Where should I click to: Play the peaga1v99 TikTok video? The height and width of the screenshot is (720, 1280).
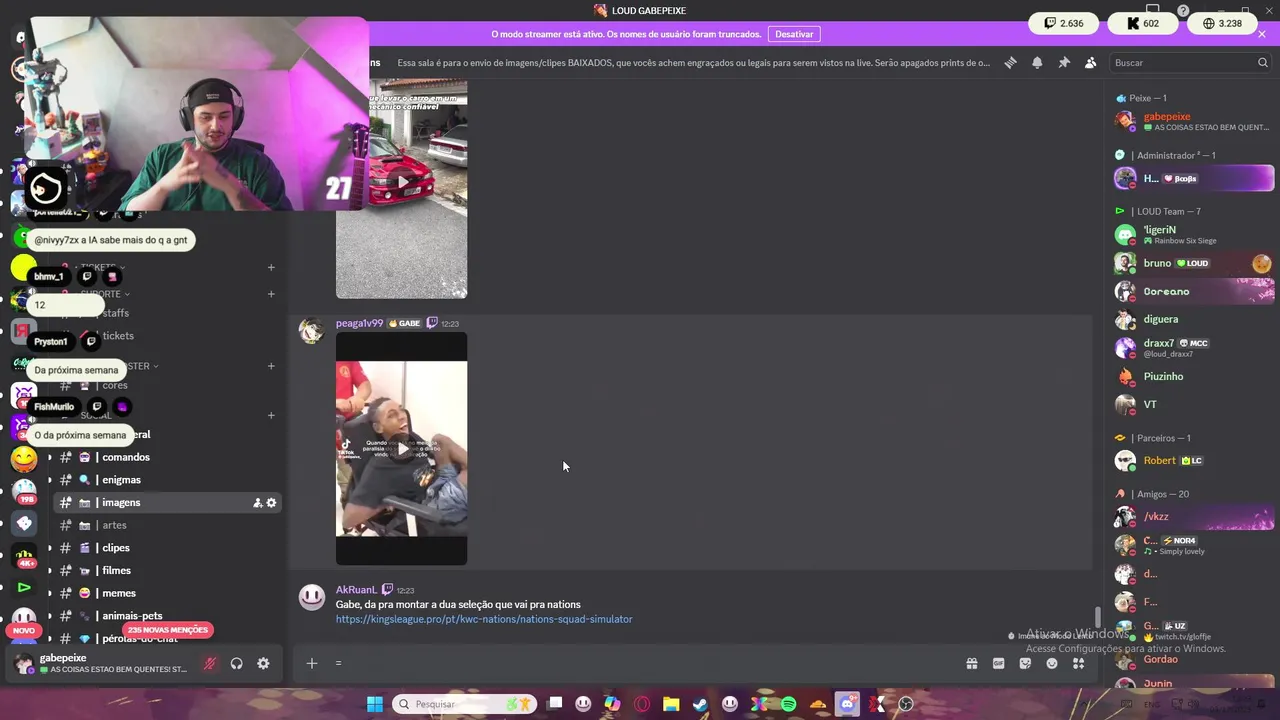pos(401,449)
